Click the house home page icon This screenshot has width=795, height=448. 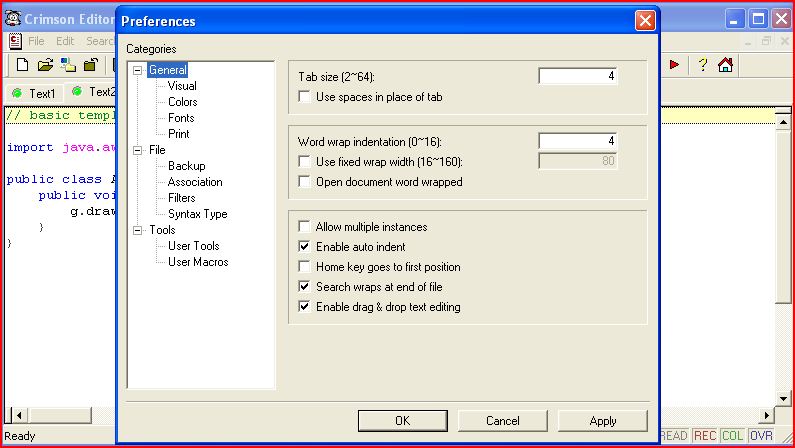(726, 64)
